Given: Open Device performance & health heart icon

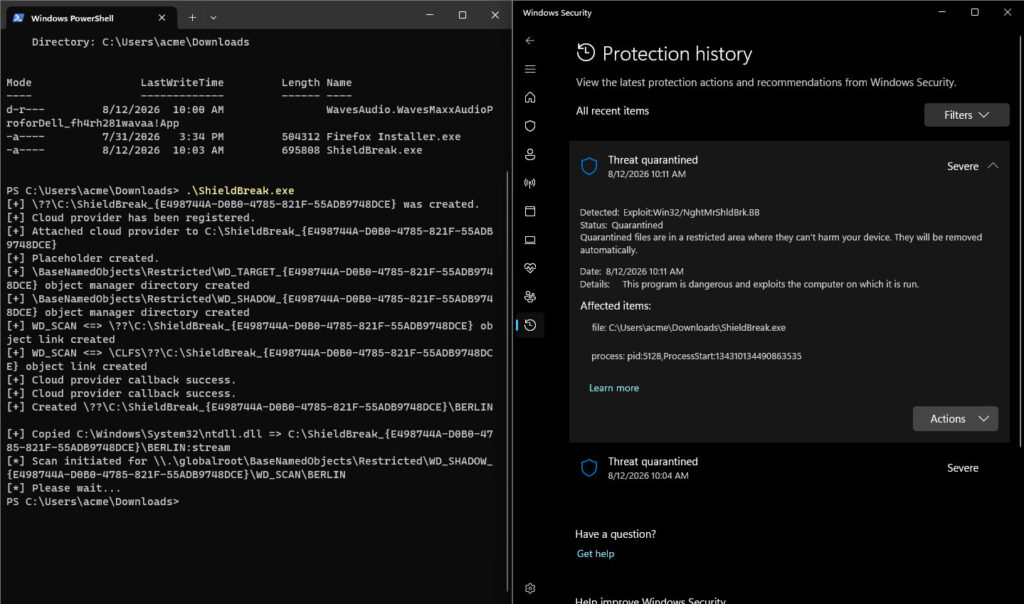Looking at the screenshot, I should pos(530,268).
